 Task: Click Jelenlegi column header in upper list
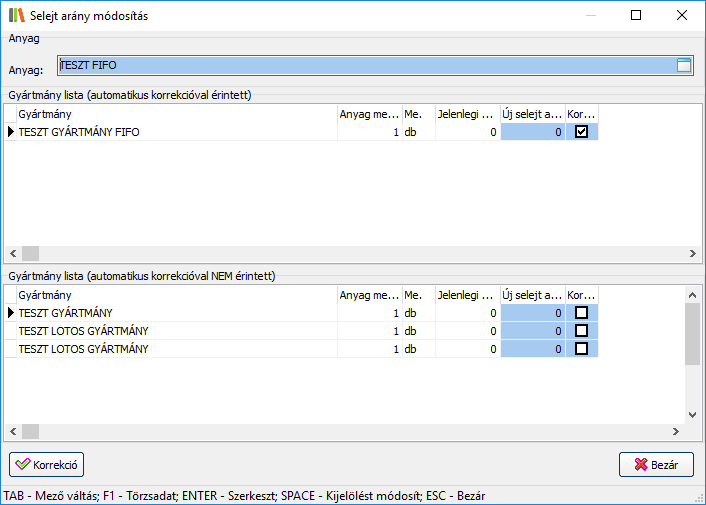(x=466, y=114)
